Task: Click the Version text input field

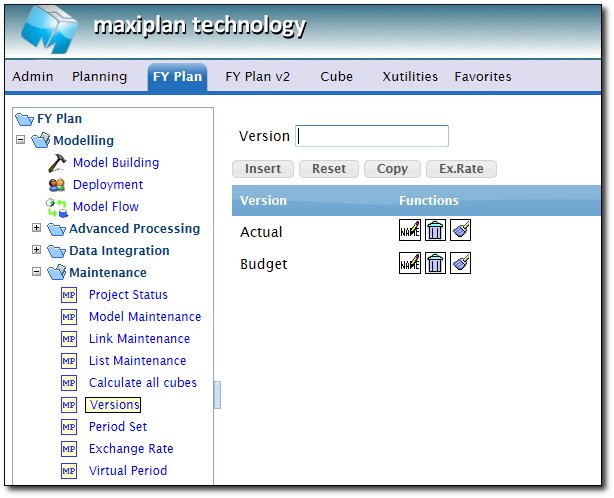Action: (x=373, y=136)
